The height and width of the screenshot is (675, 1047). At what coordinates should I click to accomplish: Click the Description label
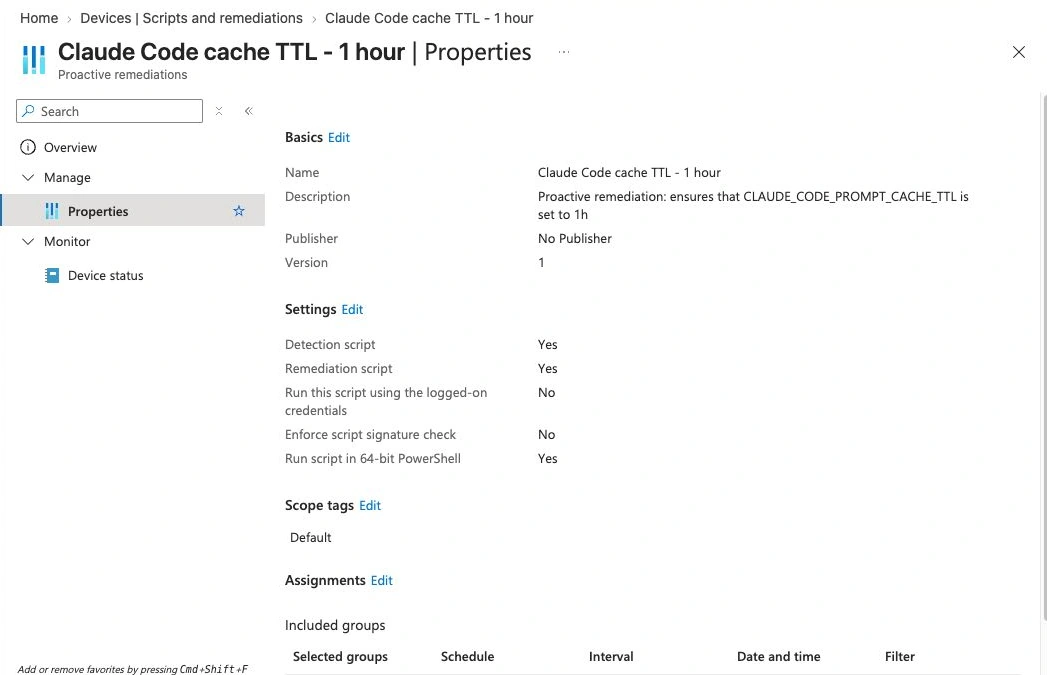point(317,196)
